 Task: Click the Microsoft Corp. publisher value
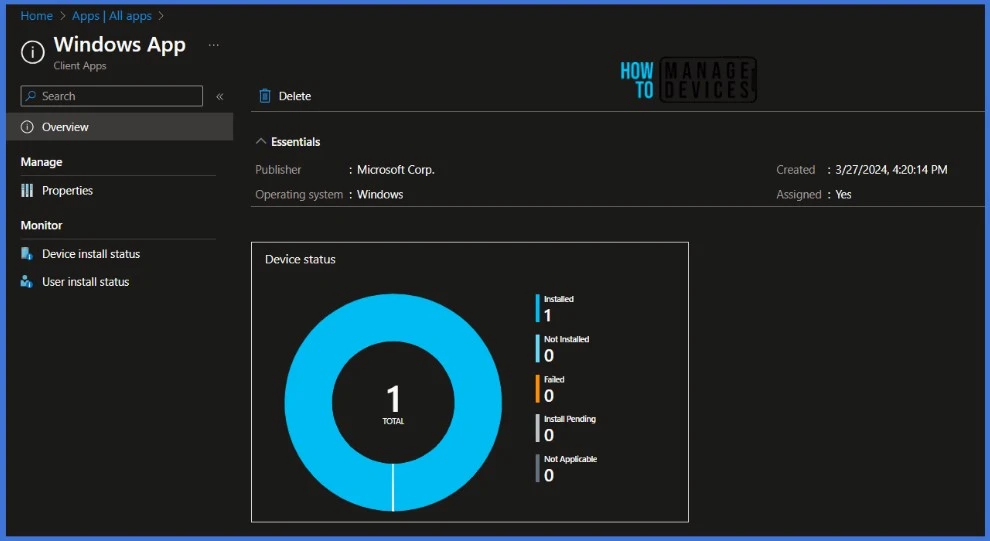click(x=396, y=170)
